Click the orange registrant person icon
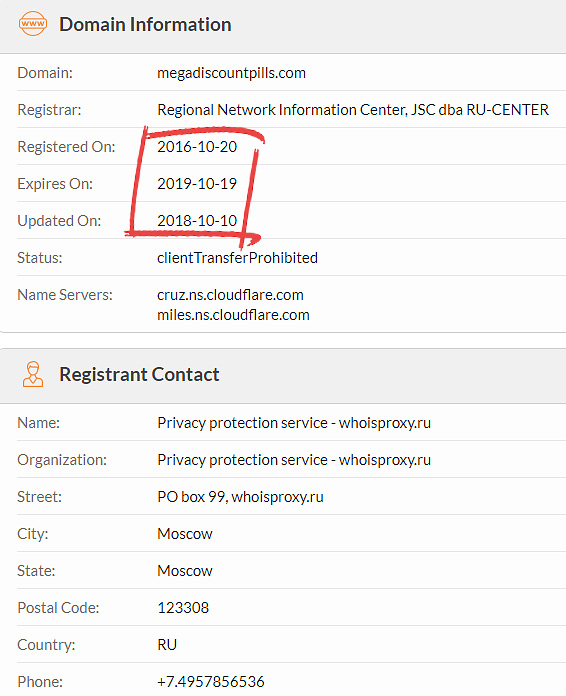 click(x=33, y=374)
